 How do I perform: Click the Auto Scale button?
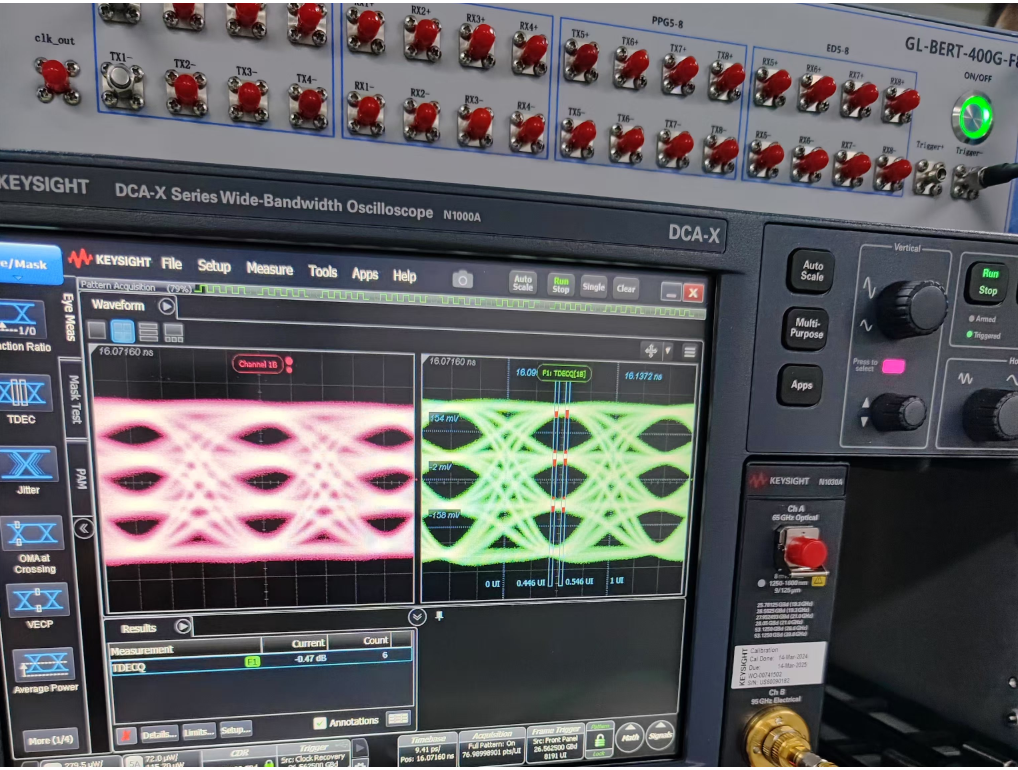click(x=522, y=283)
